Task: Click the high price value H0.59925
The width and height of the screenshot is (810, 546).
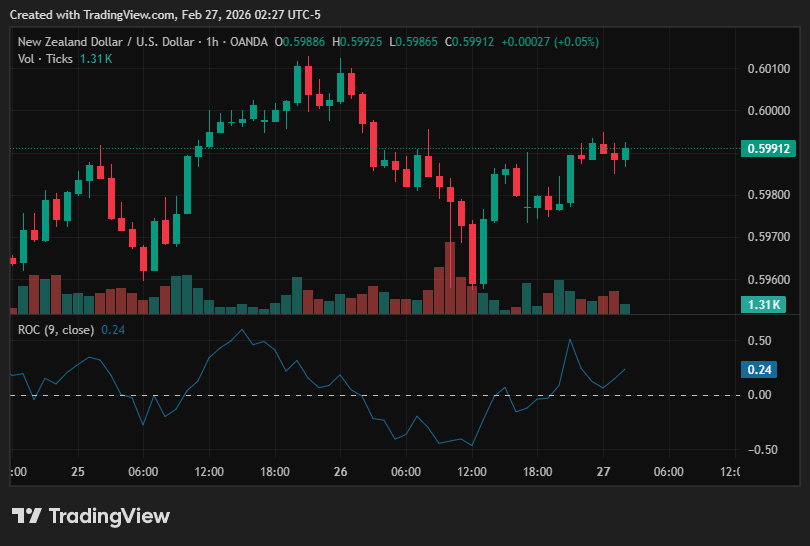Action: (x=357, y=42)
